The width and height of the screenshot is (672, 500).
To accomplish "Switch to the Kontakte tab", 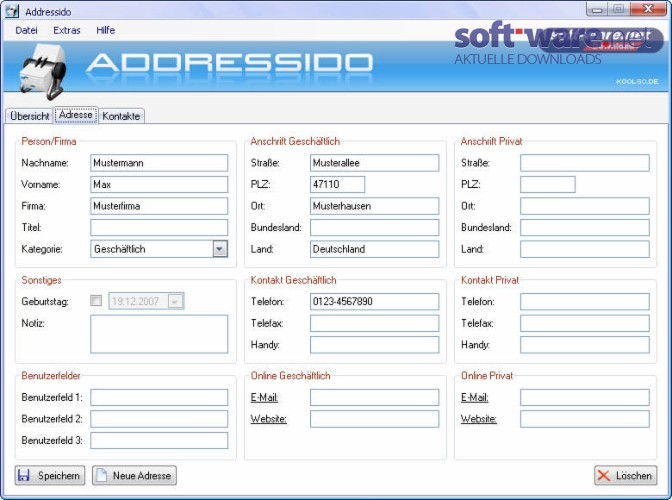I will 121,116.
